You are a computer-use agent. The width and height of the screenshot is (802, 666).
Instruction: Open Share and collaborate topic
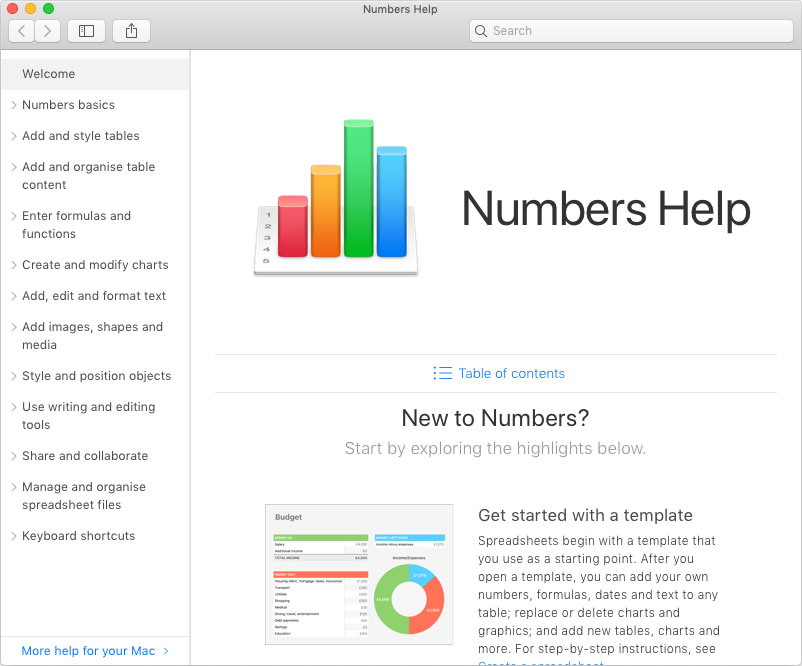[85, 456]
